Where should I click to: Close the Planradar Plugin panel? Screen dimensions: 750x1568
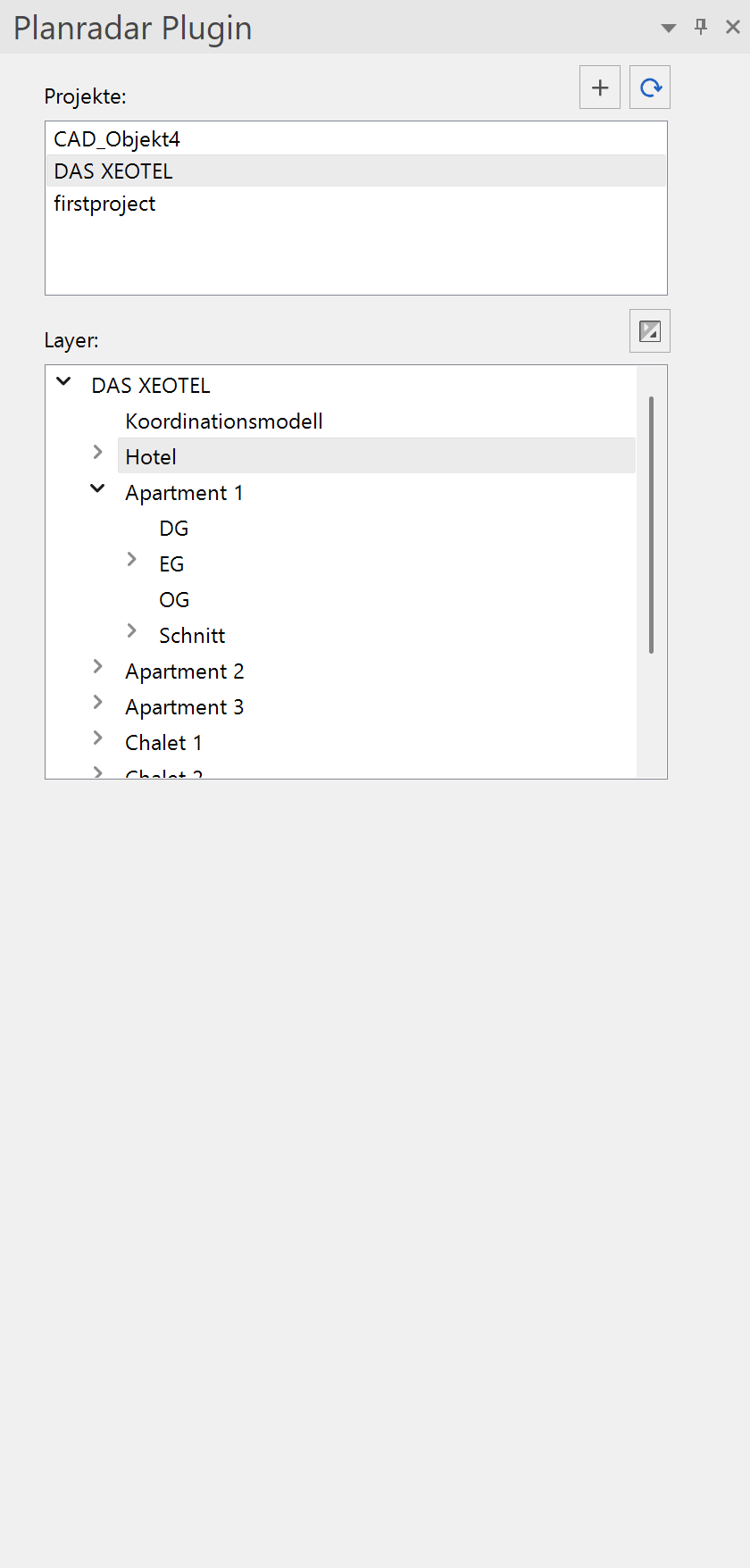click(x=733, y=27)
